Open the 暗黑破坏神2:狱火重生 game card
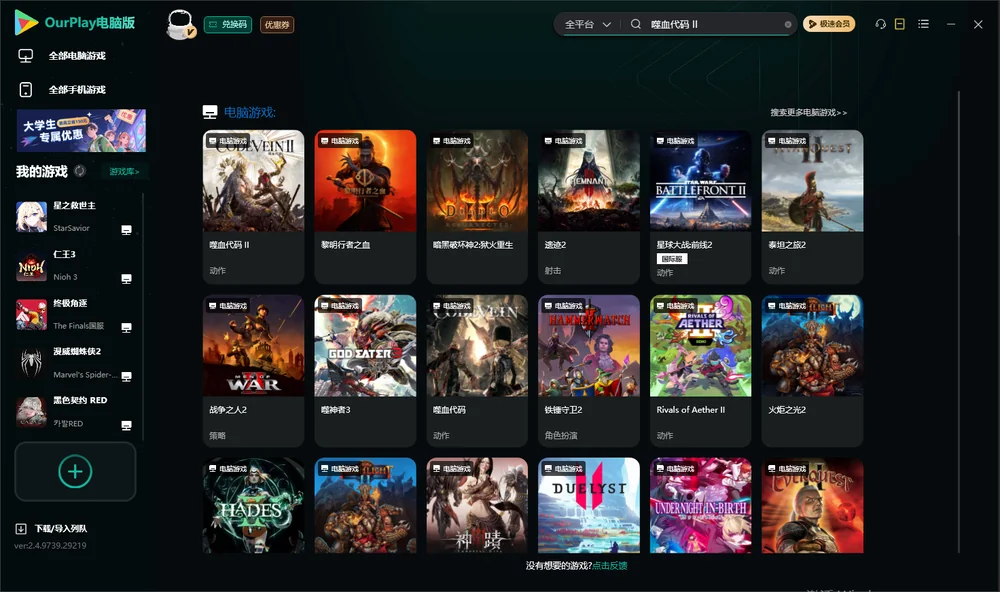This screenshot has height=592, width=1000. (477, 207)
